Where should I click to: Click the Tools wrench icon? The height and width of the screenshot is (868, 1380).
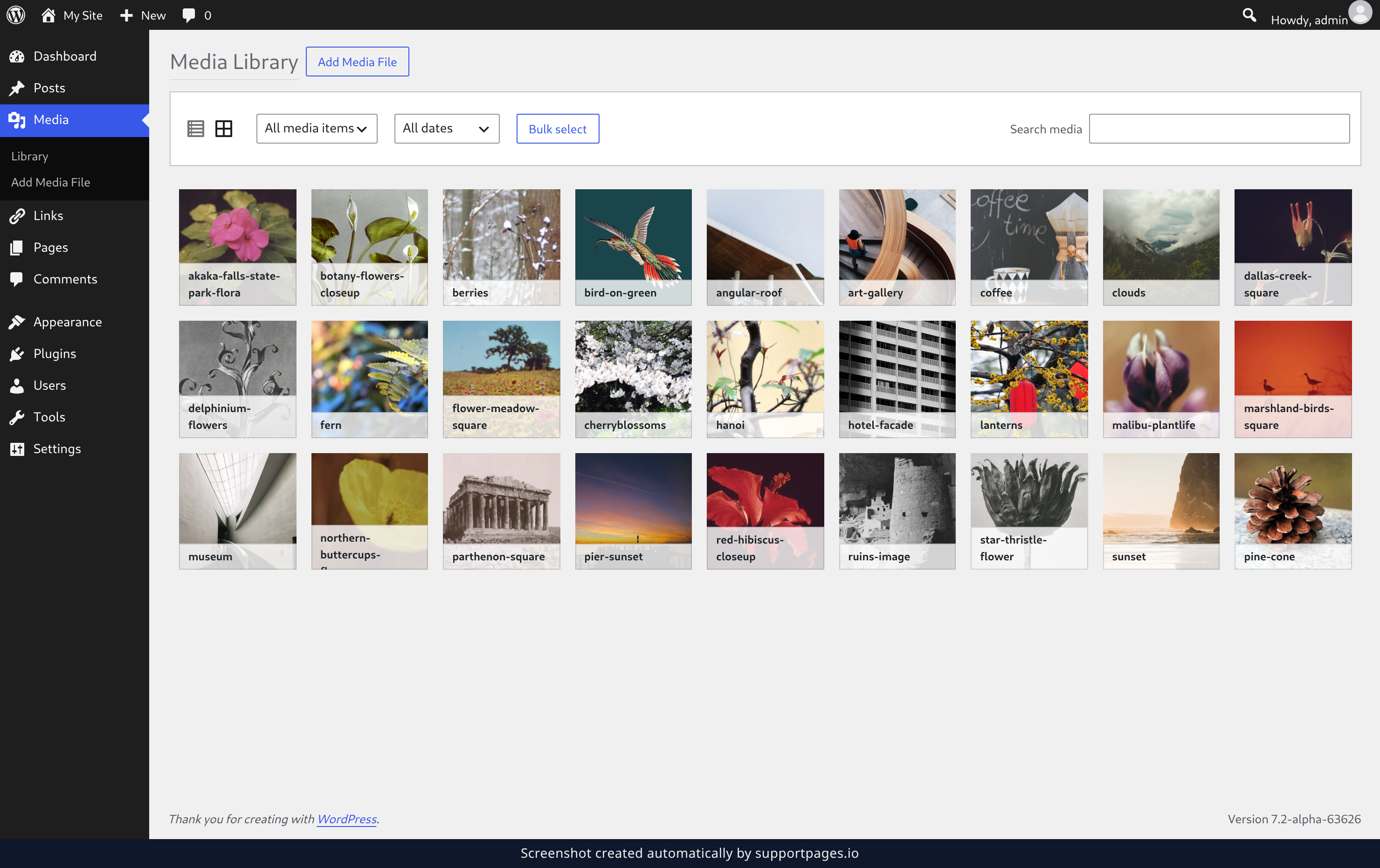point(17,417)
